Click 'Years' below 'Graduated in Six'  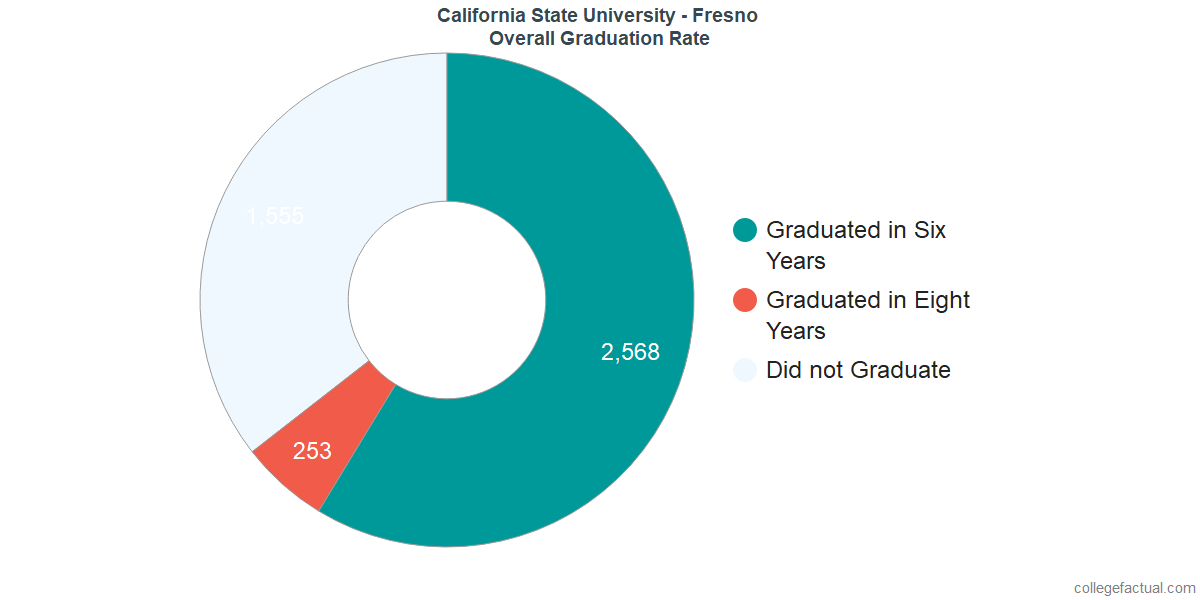[x=796, y=261]
